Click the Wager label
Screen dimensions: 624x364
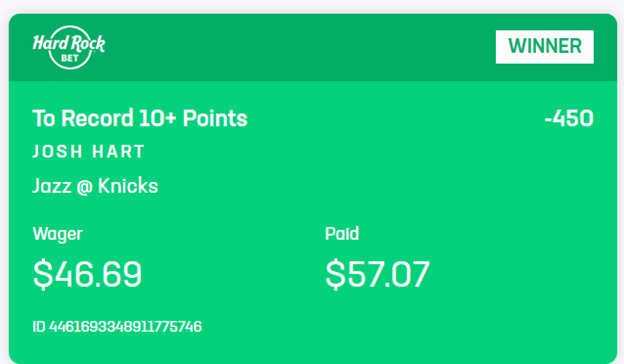pyautogui.click(x=57, y=234)
